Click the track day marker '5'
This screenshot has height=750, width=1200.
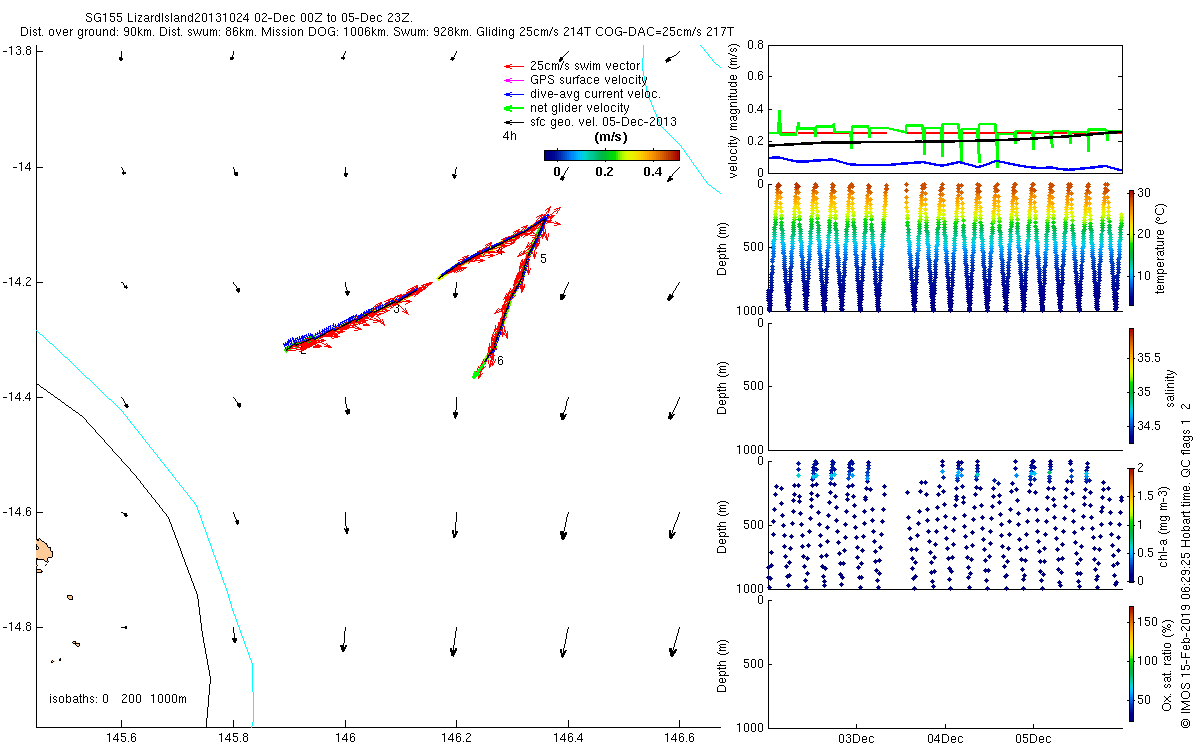543,259
